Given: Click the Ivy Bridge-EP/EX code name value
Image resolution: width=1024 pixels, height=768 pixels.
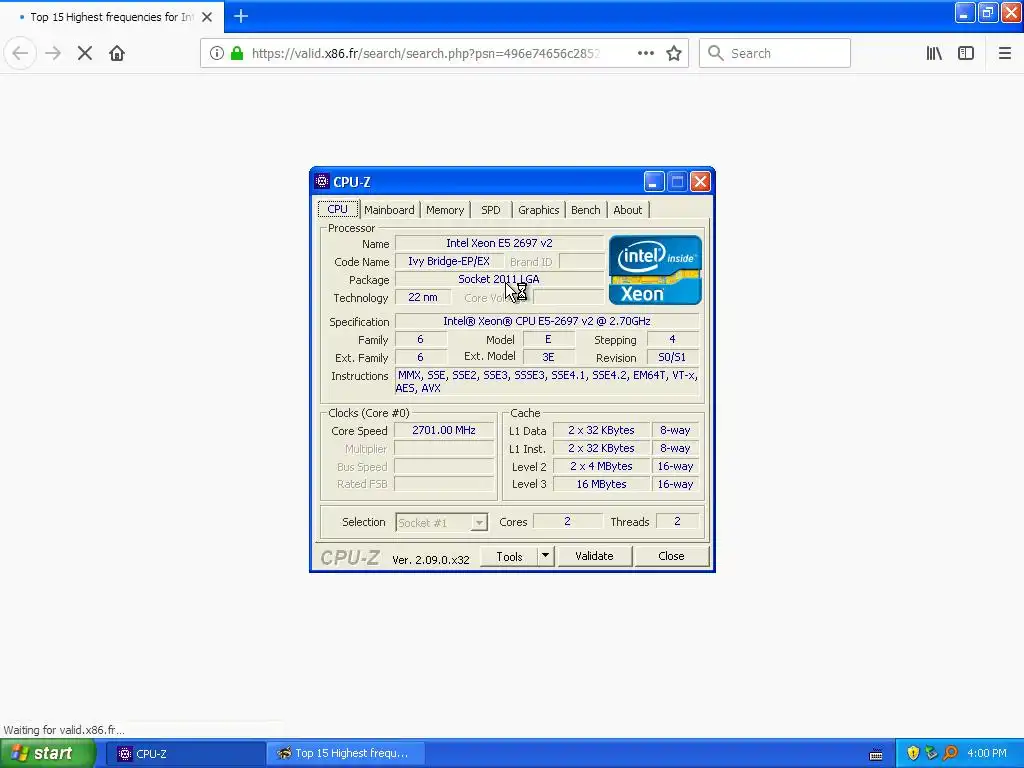Looking at the screenshot, I should click(x=449, y=261).
